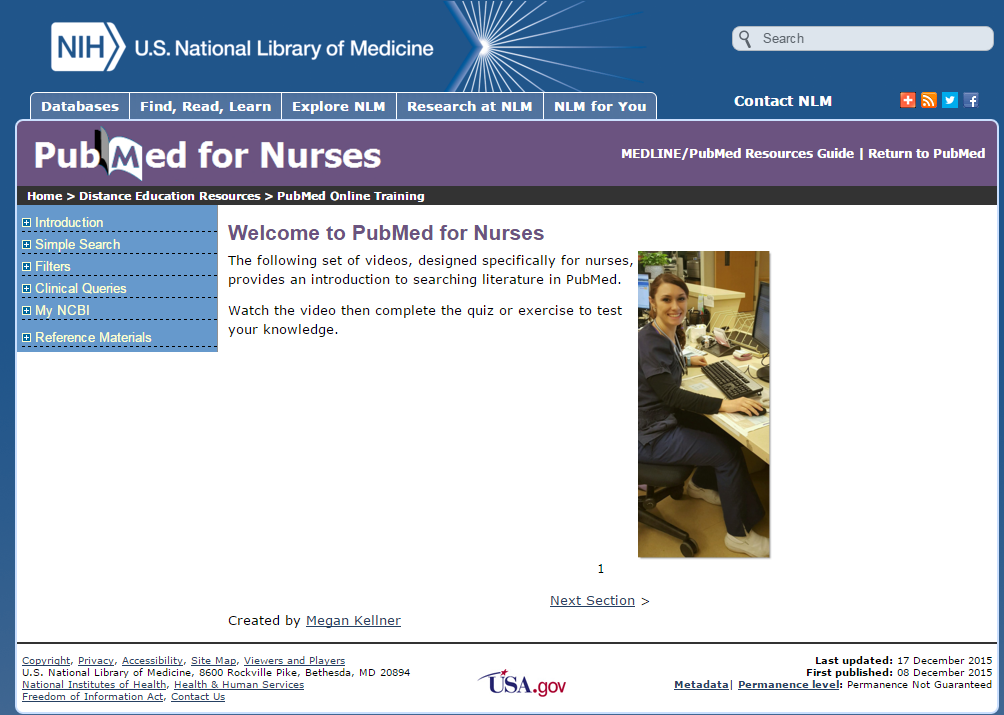Open Freedom of Information Act link
1004x715 pixels.
(92, 696)
